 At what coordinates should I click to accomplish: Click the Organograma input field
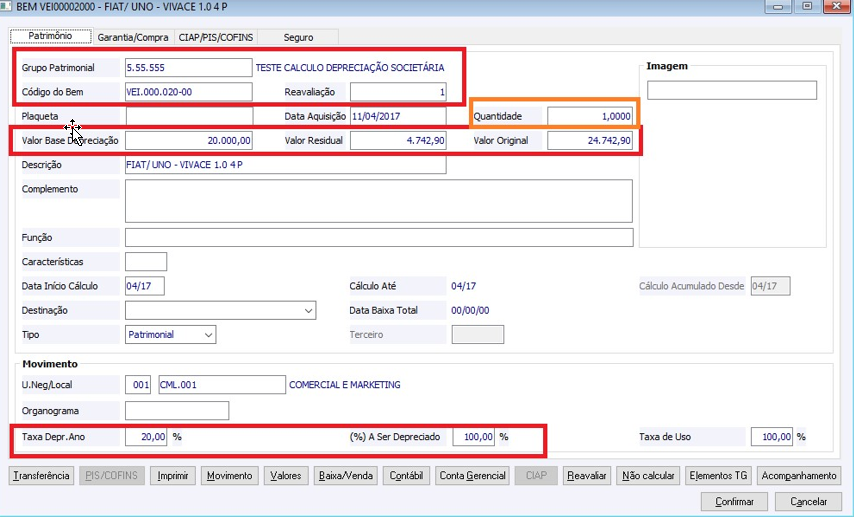coord(177,411)
